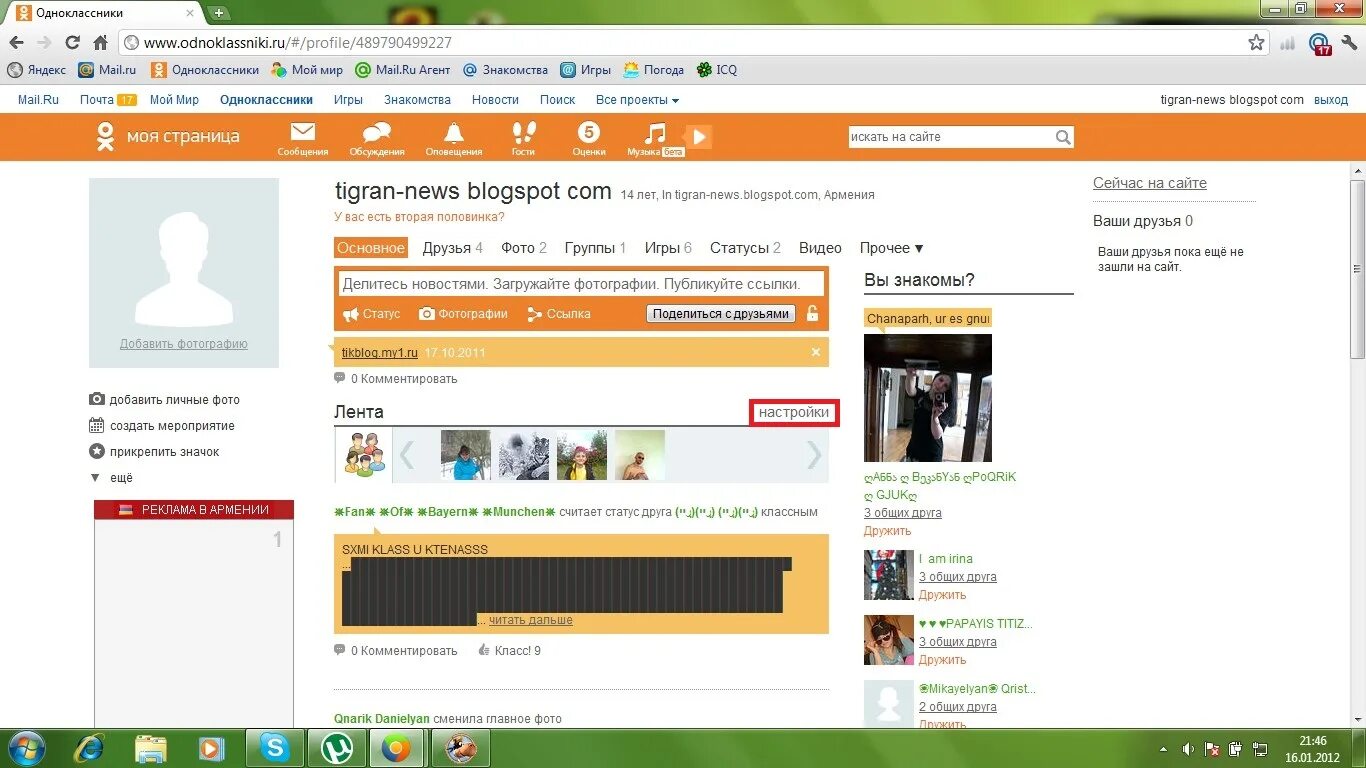Image resolution: width=1366 pixels, height=768 pixels.
Task: Click the page vertical scrollbar
Action: click(1357, 269)
